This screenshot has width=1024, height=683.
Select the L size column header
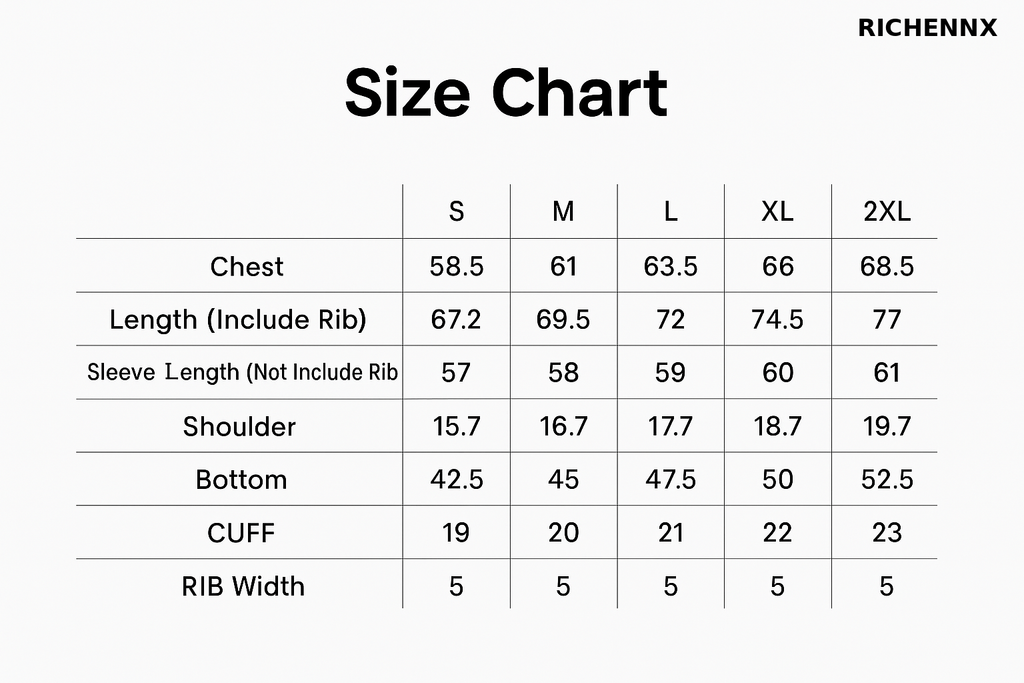point(671,212)
